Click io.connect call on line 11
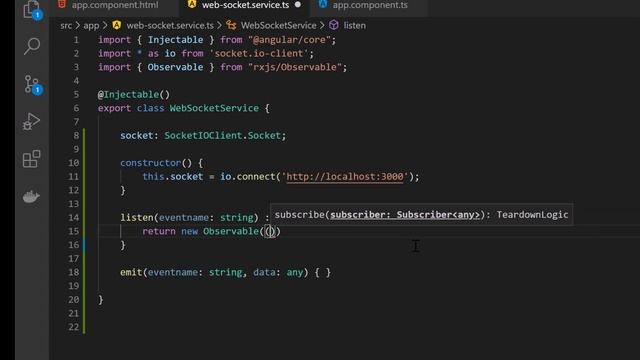 248,177
